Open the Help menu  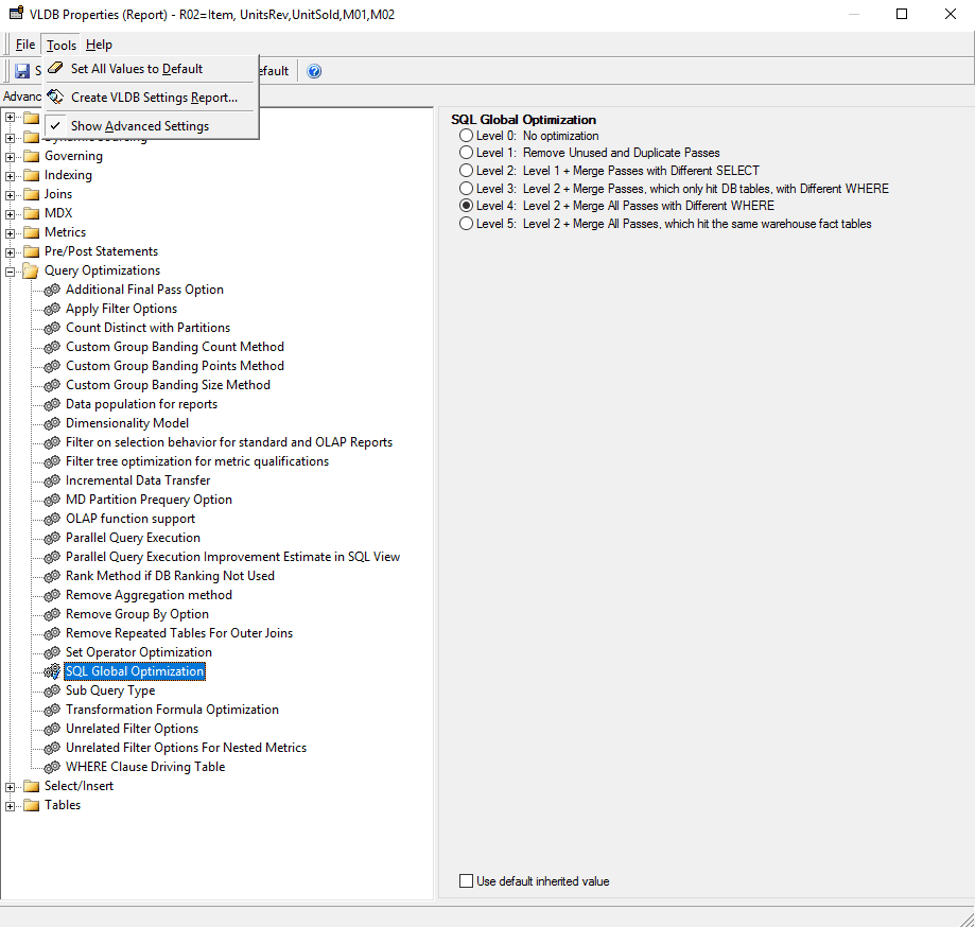point(99,45)
